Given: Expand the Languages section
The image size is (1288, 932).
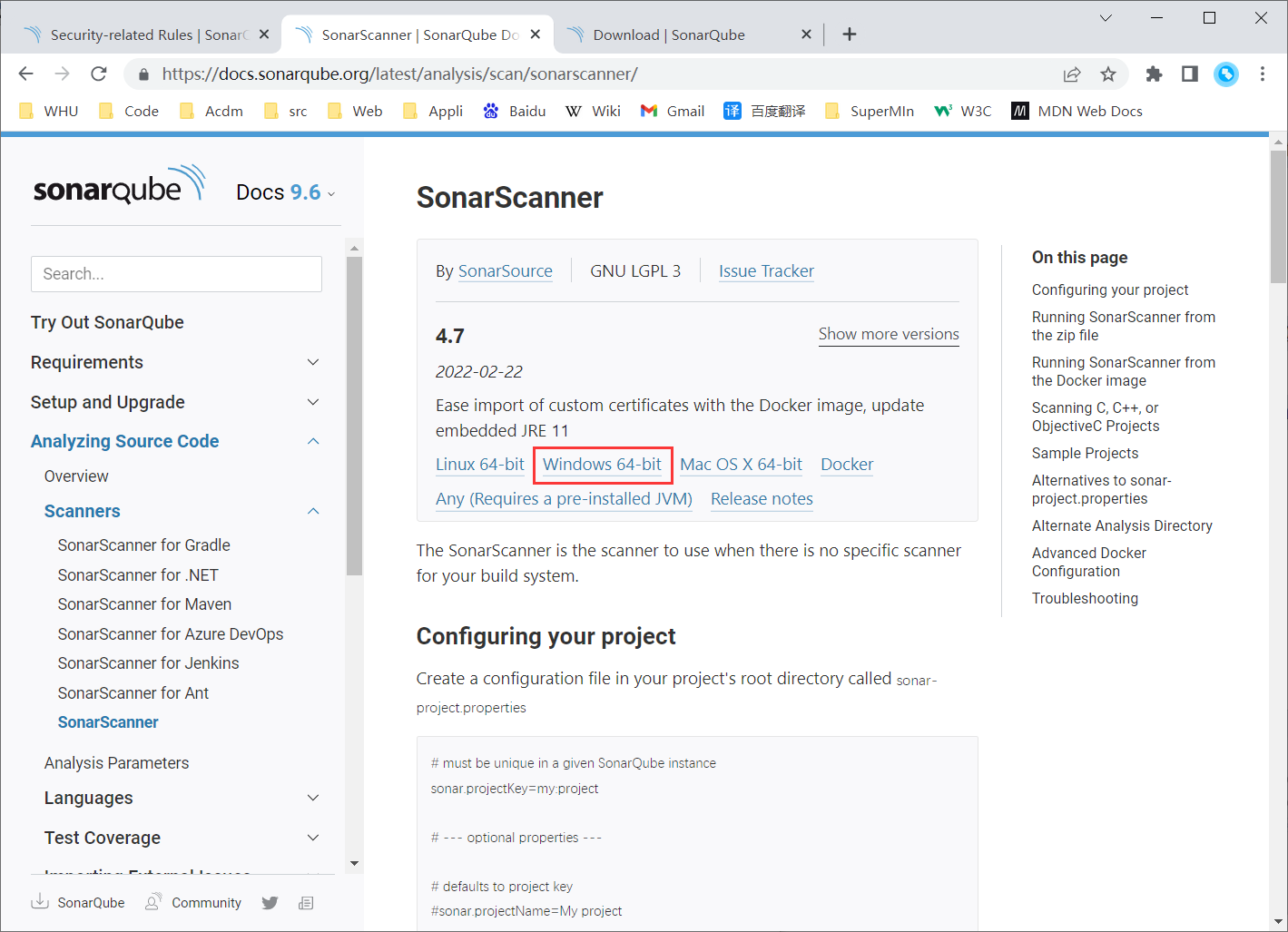Looking at the screenshot, I should click(182, 798).
